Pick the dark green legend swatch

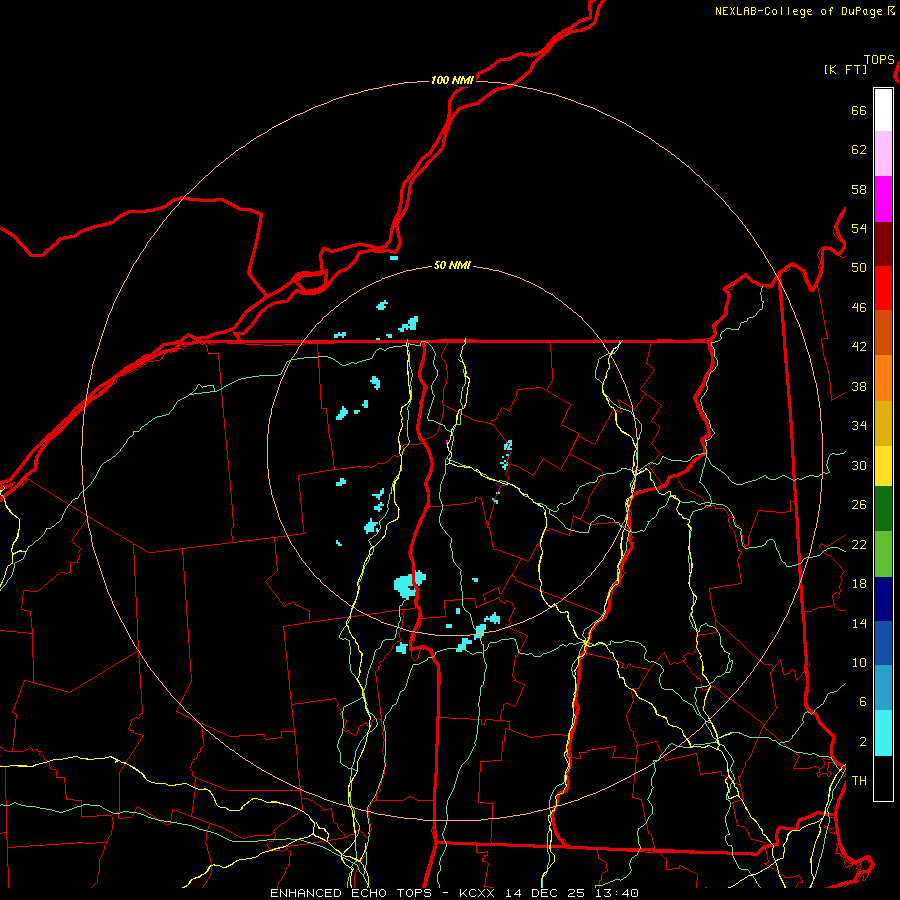click(x=883, y=509)
